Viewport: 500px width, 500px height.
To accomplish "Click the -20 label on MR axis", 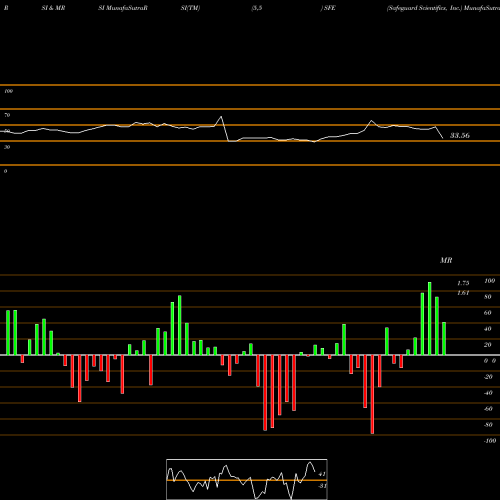I will [x=488, y=377].
